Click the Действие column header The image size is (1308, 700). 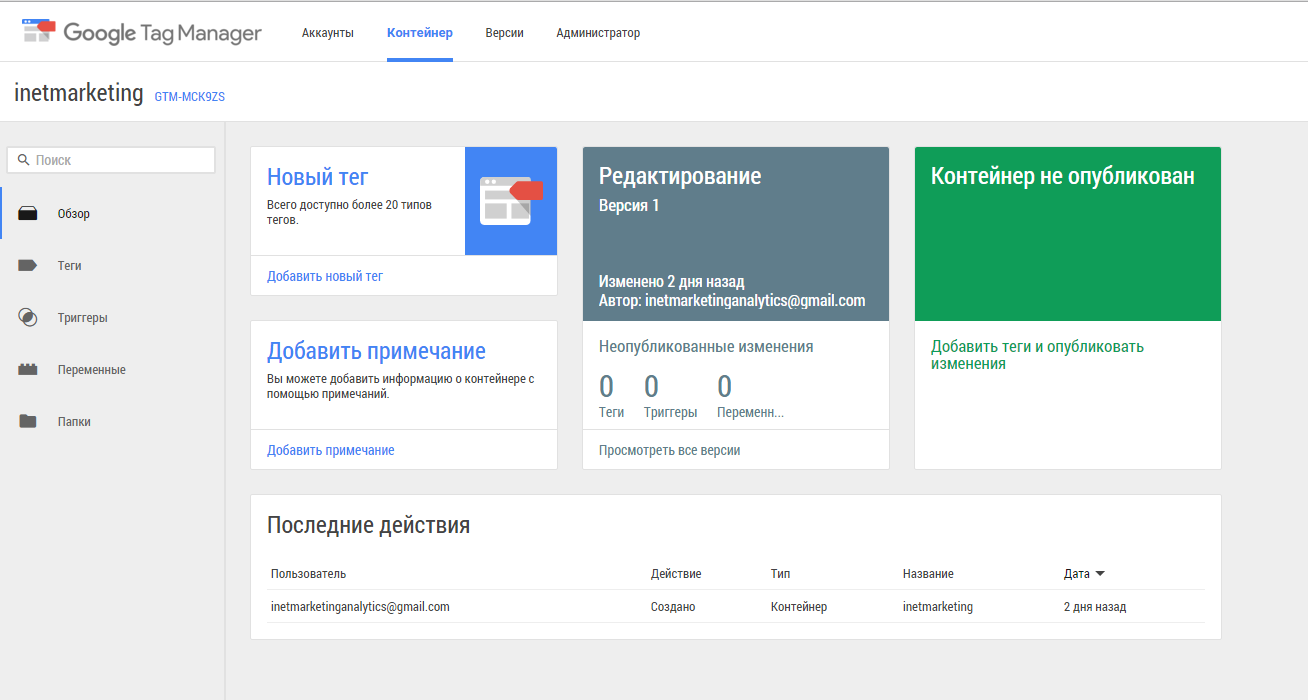(x=676, y=574)
